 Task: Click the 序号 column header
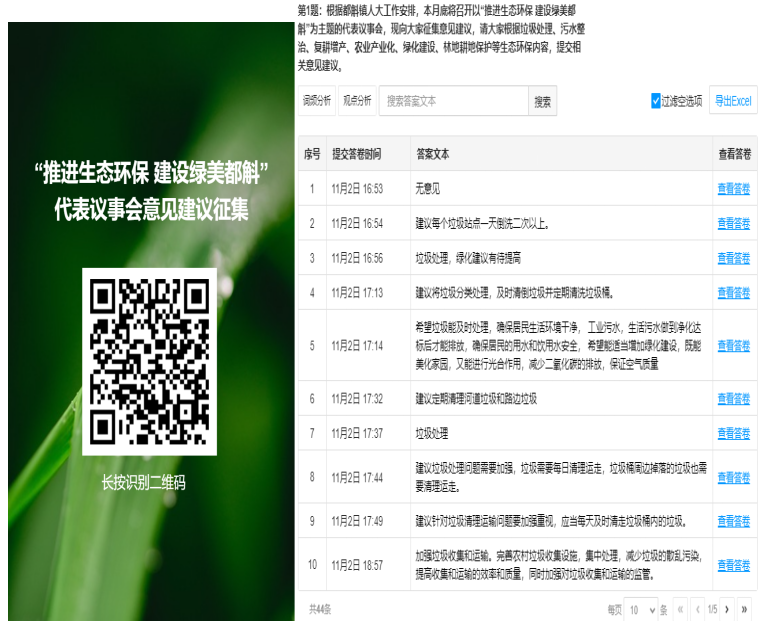point(312,154)
